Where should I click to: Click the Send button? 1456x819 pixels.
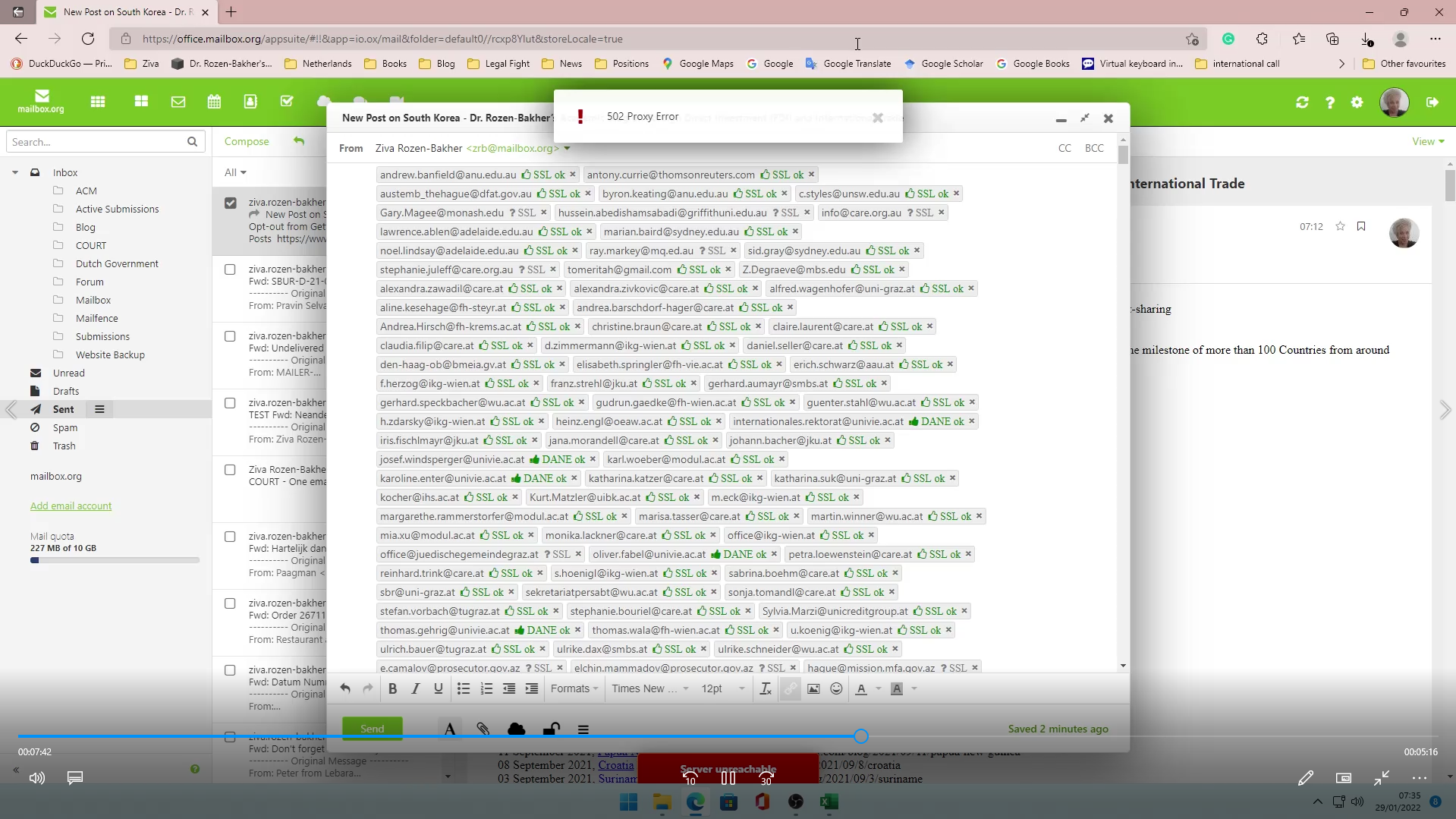372,729
